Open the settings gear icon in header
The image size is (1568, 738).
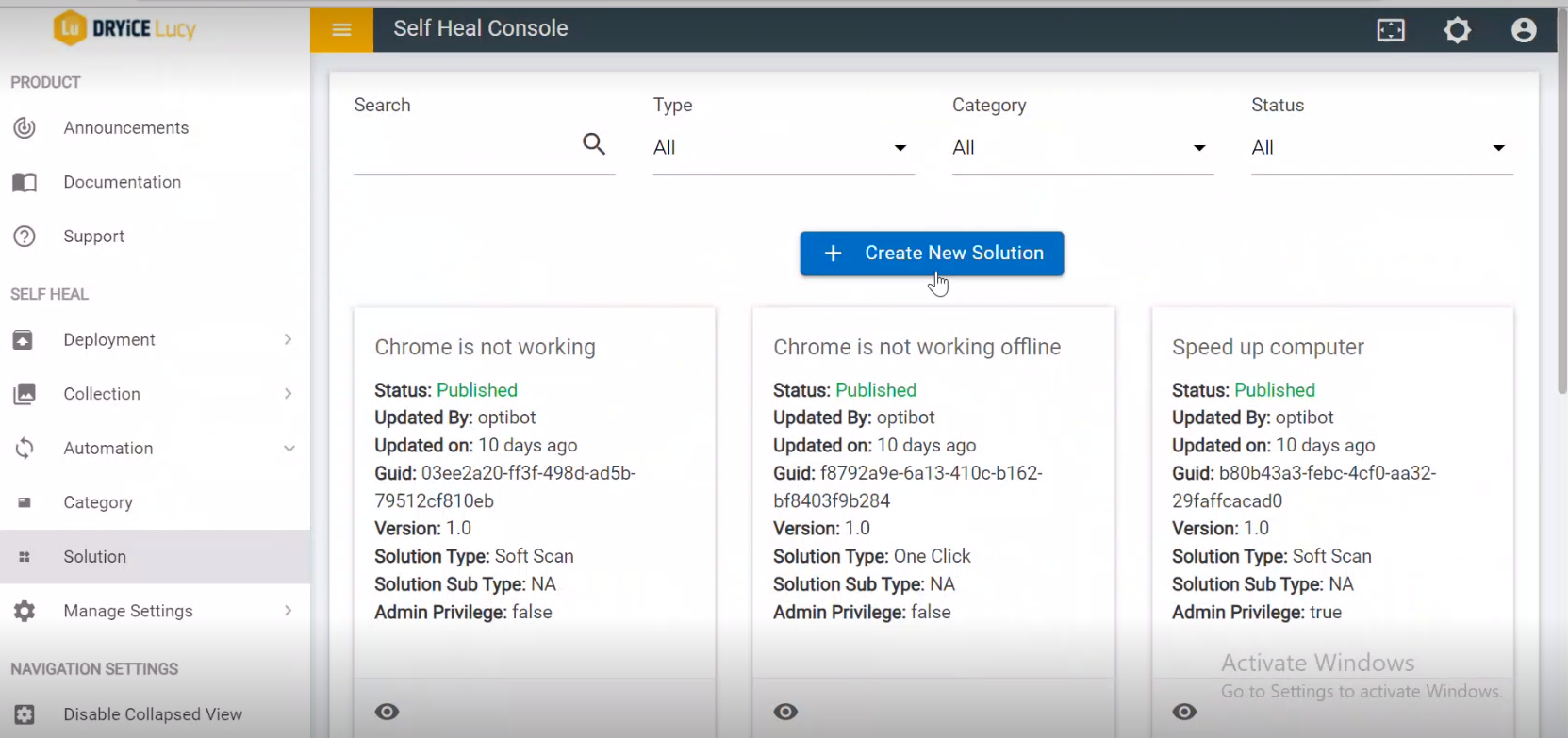pyautogui.click(x=1457, y=30)
